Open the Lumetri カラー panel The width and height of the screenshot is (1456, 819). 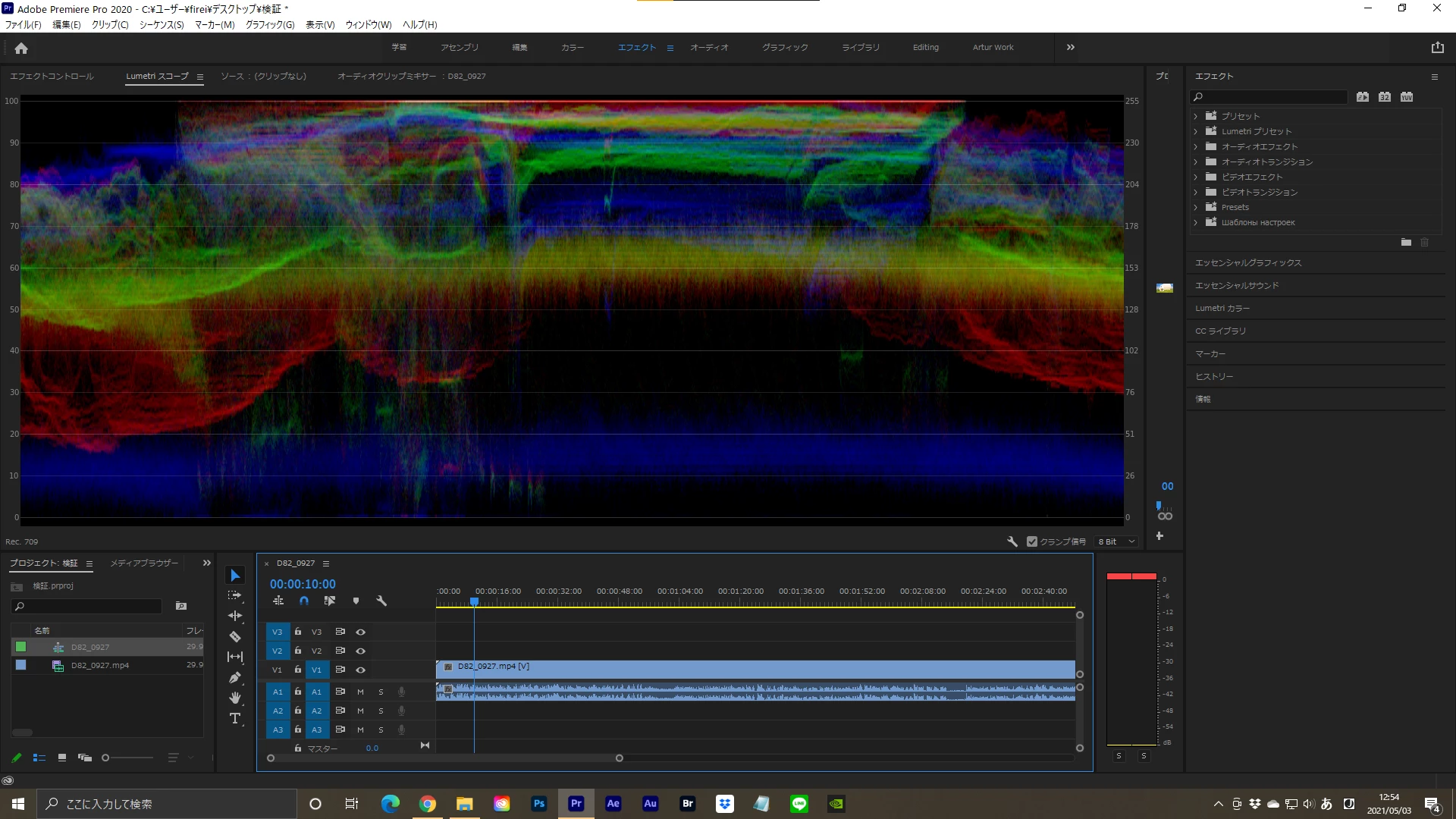[1222, 308]
